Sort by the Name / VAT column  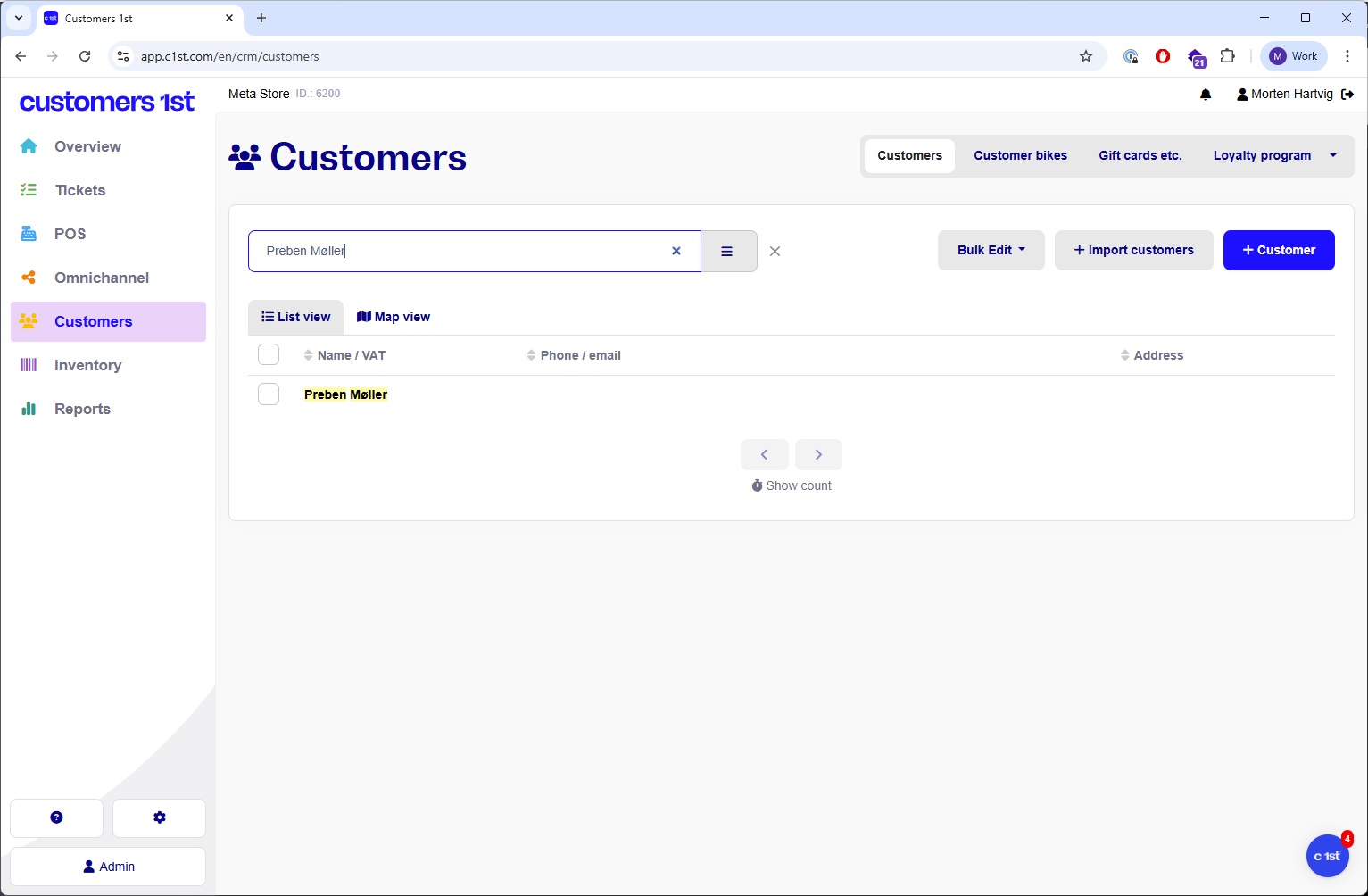pyautogui.click(x=344, y=355)
